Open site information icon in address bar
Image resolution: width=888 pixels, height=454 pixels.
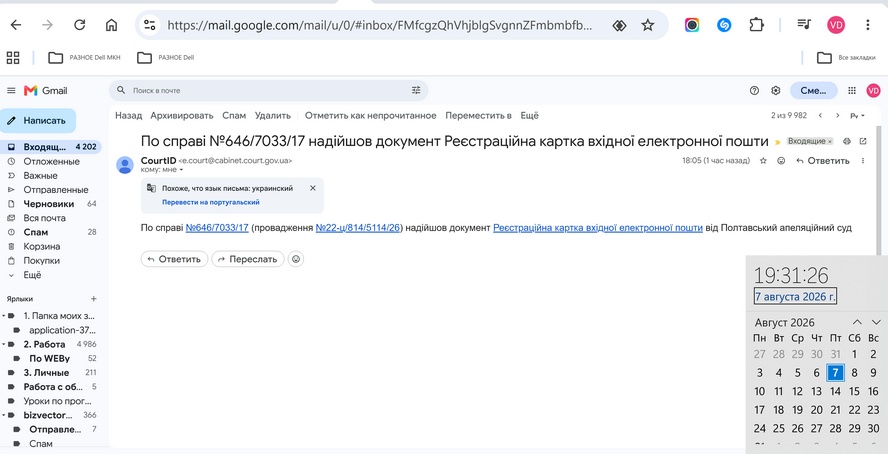click(150, 25)
